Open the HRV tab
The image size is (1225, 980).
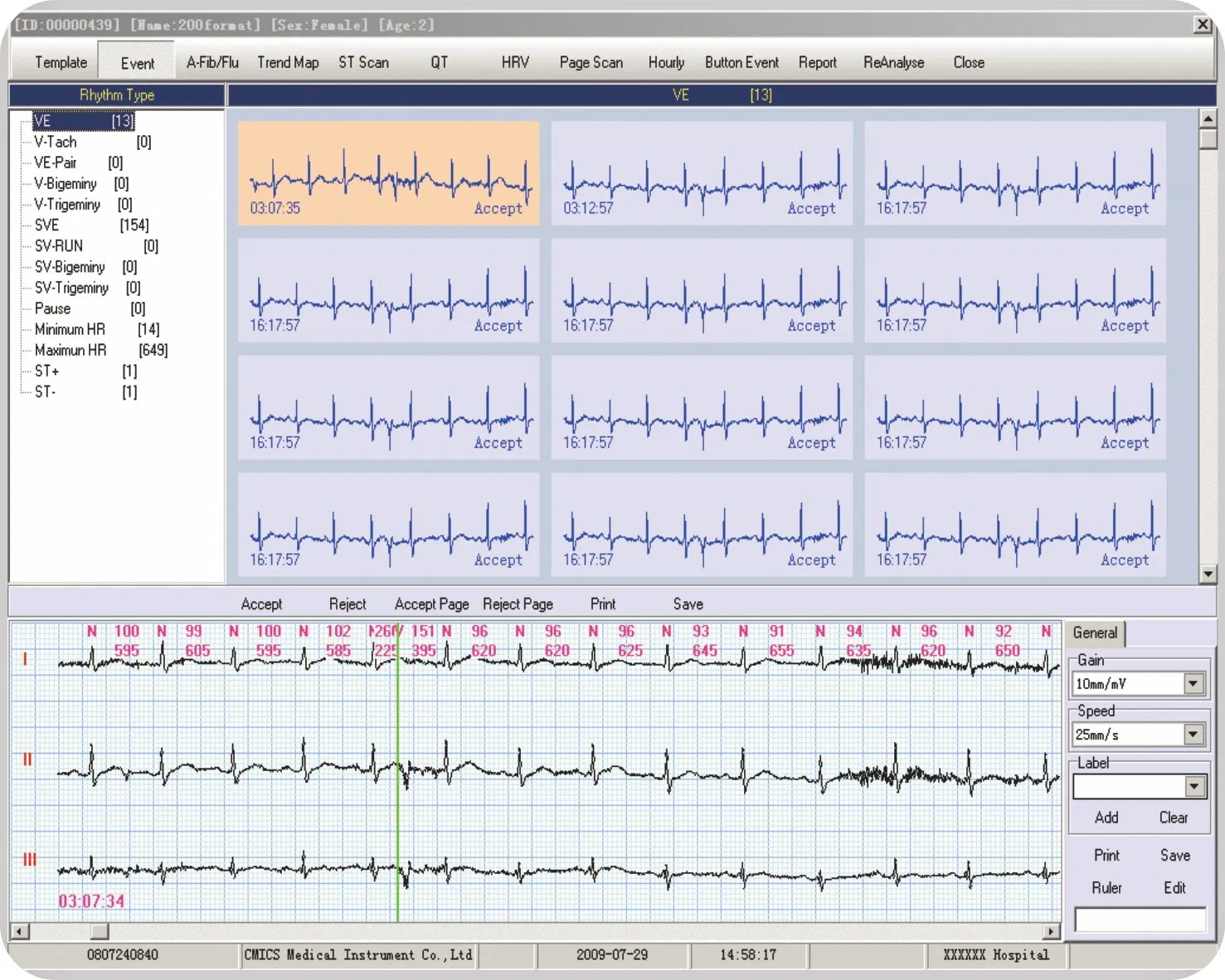tap(515, 62)
